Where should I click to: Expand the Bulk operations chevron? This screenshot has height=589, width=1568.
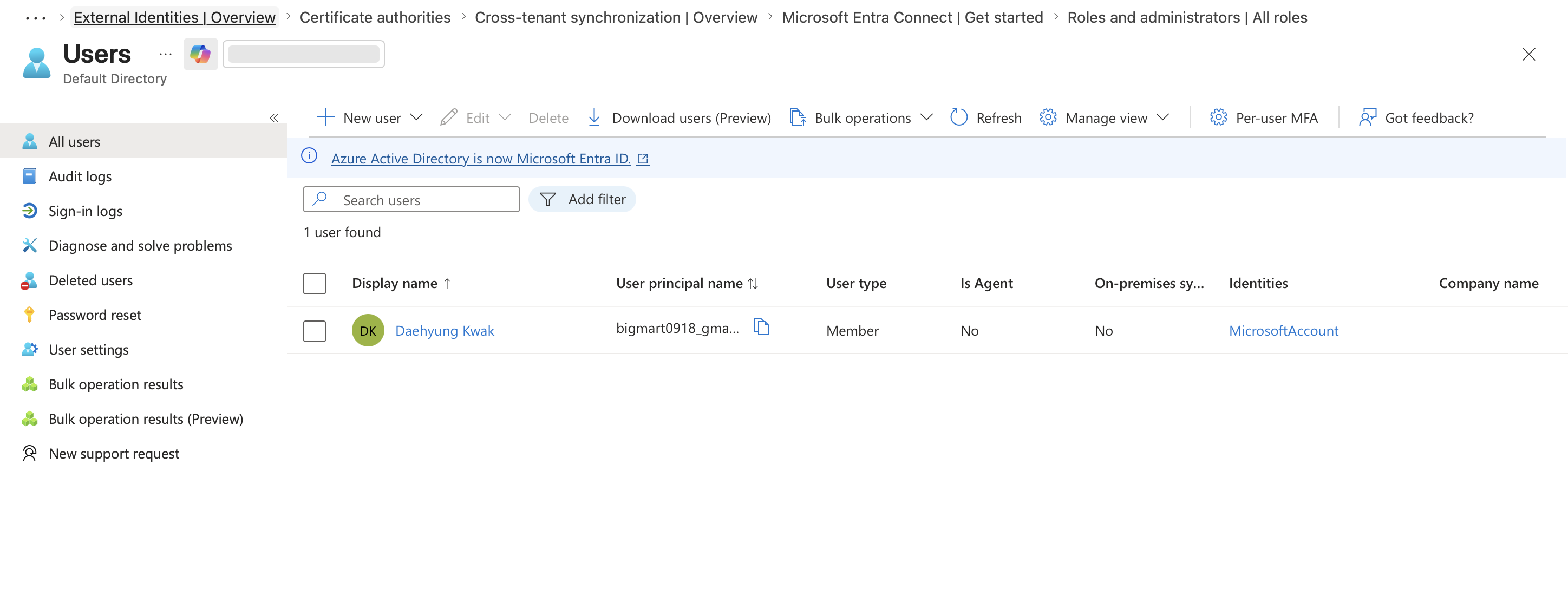click(926, 117)
